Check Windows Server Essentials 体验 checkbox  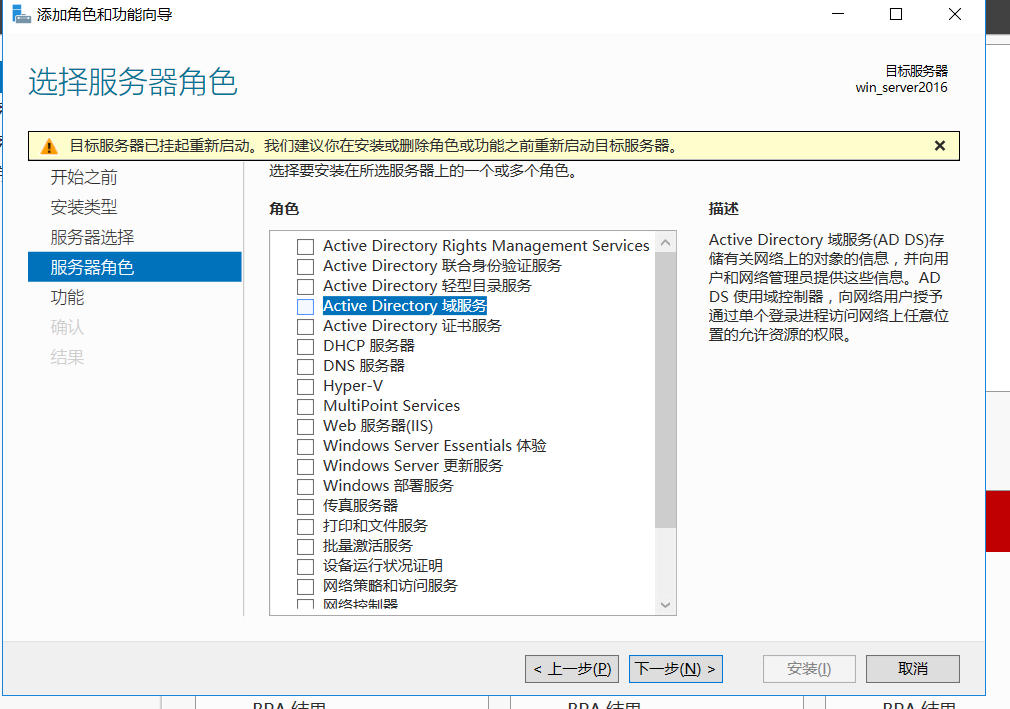(305, 446)
